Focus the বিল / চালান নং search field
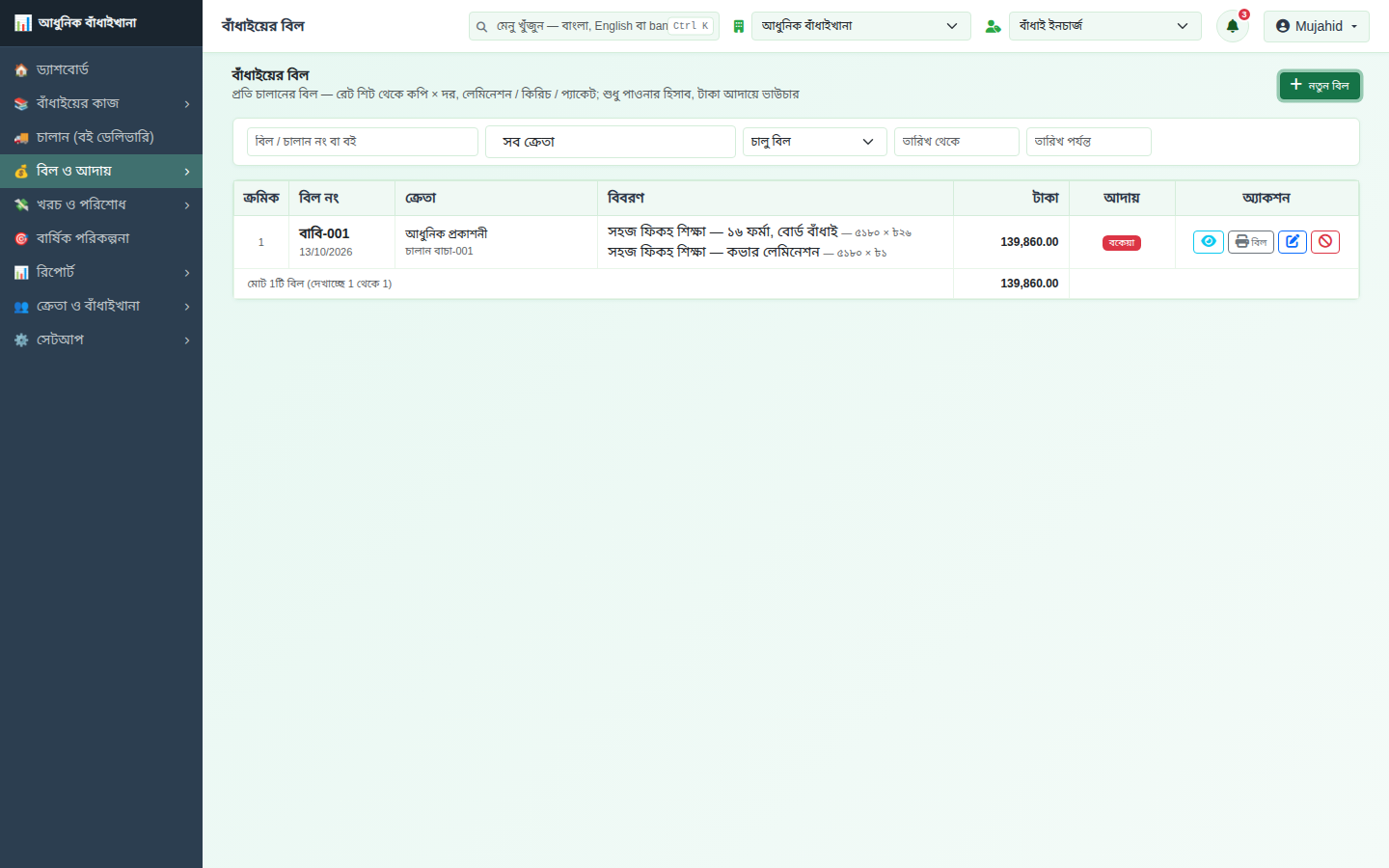1389x868 pixels. click(x=363, y=142)
